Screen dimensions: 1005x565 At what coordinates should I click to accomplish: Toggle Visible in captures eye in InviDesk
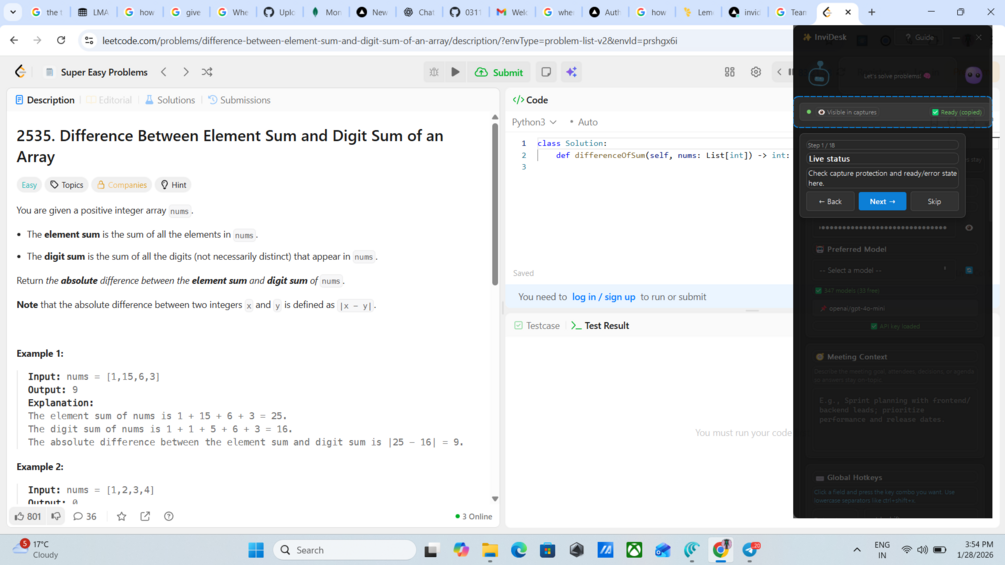821,112
